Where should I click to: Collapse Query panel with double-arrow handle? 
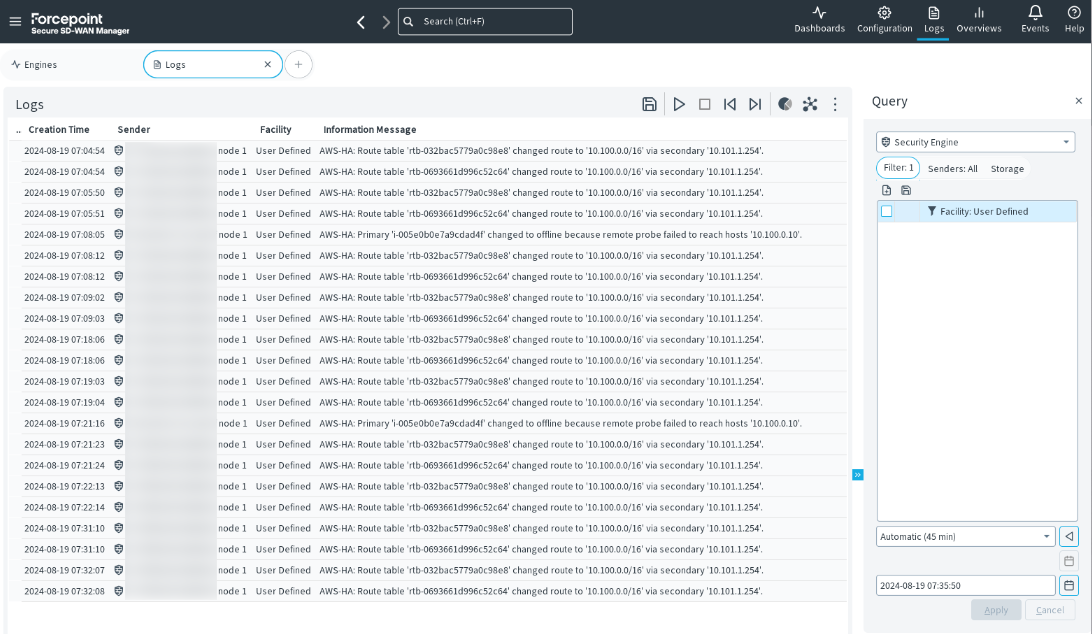click(858, 474)
